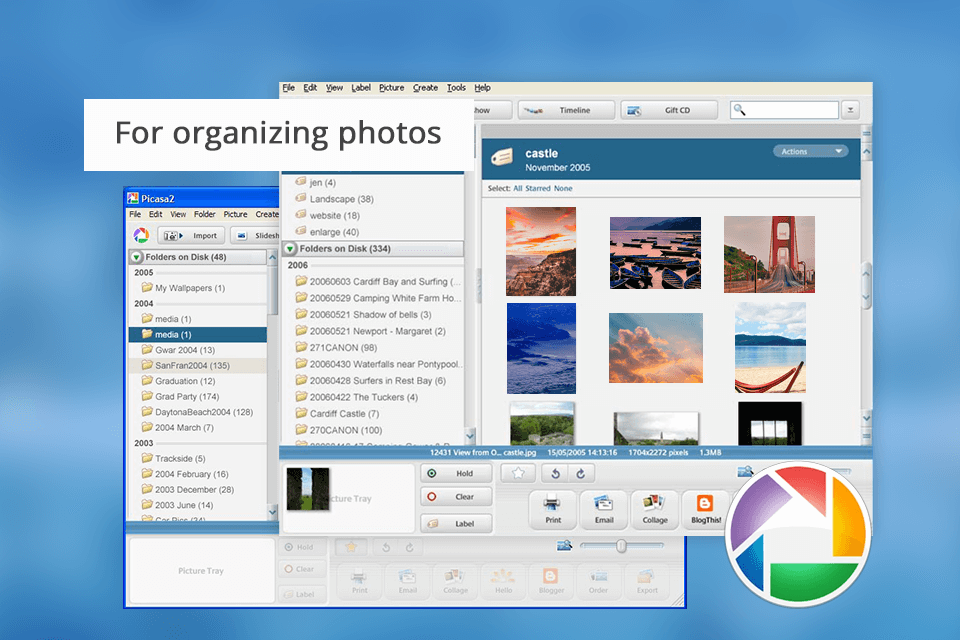960x640 pixels.
Task: Click the Clear button in front window
Action: click(456, 497)
